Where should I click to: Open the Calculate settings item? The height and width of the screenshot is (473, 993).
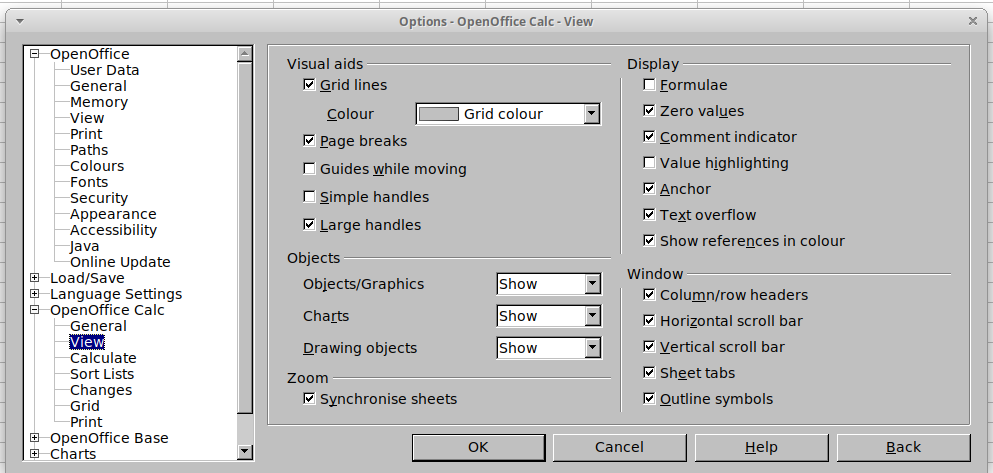(x=103, y=358)
